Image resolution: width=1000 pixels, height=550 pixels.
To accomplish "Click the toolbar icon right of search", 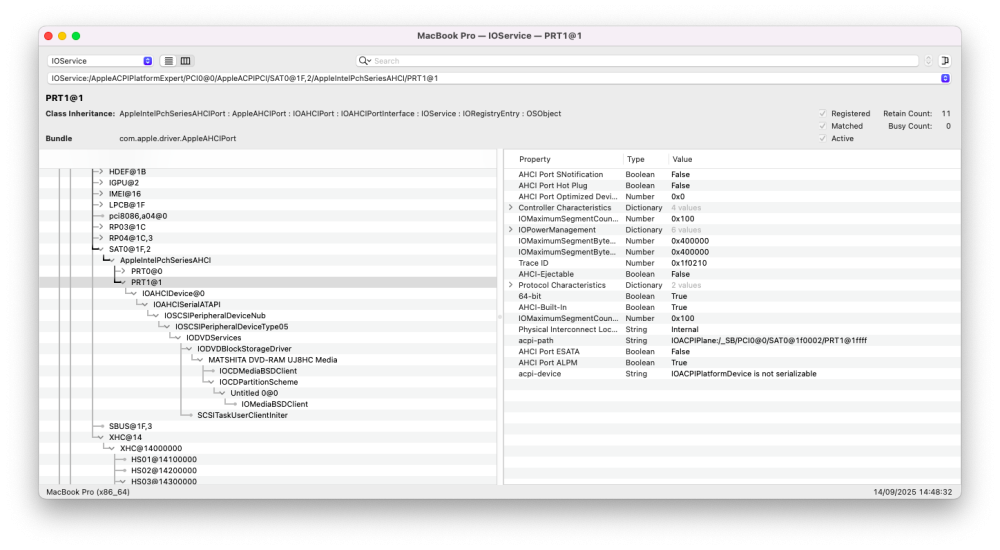I will pyautogui.click(x=945, y=61).
